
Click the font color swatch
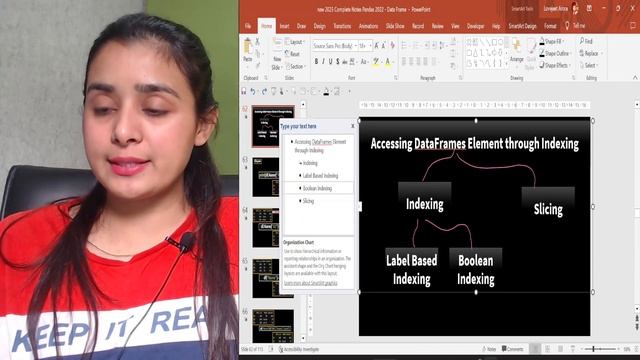pyautogui.click(x=387, y=62)
